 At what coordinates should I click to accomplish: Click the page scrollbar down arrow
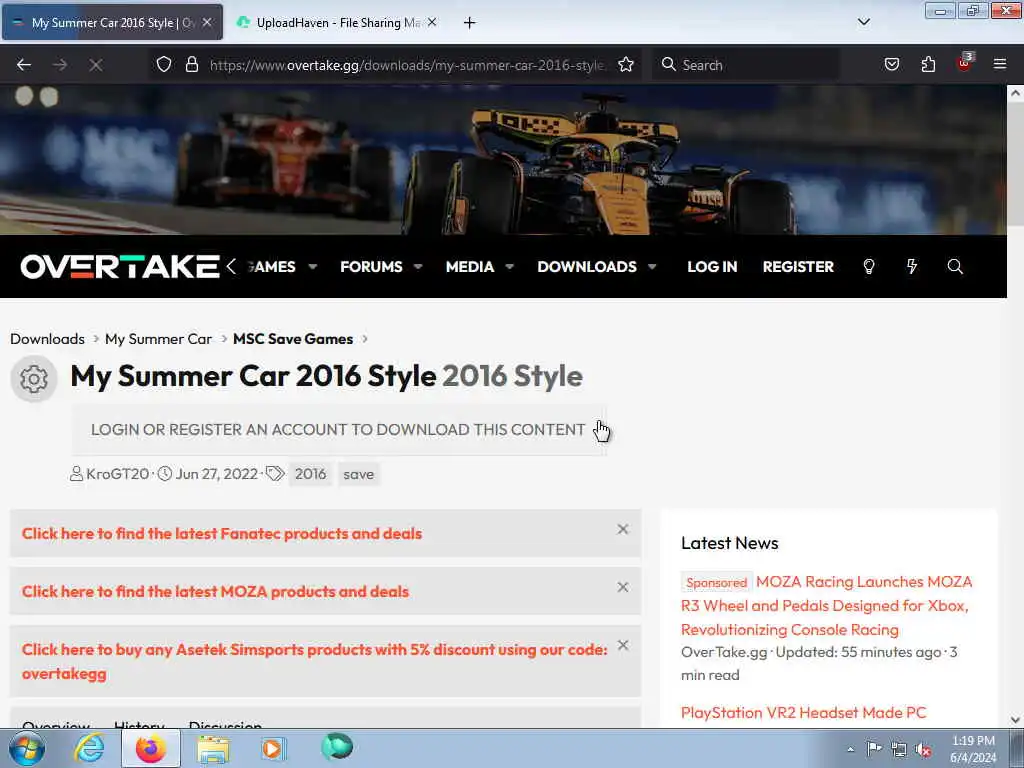[x=1016, y=720]
